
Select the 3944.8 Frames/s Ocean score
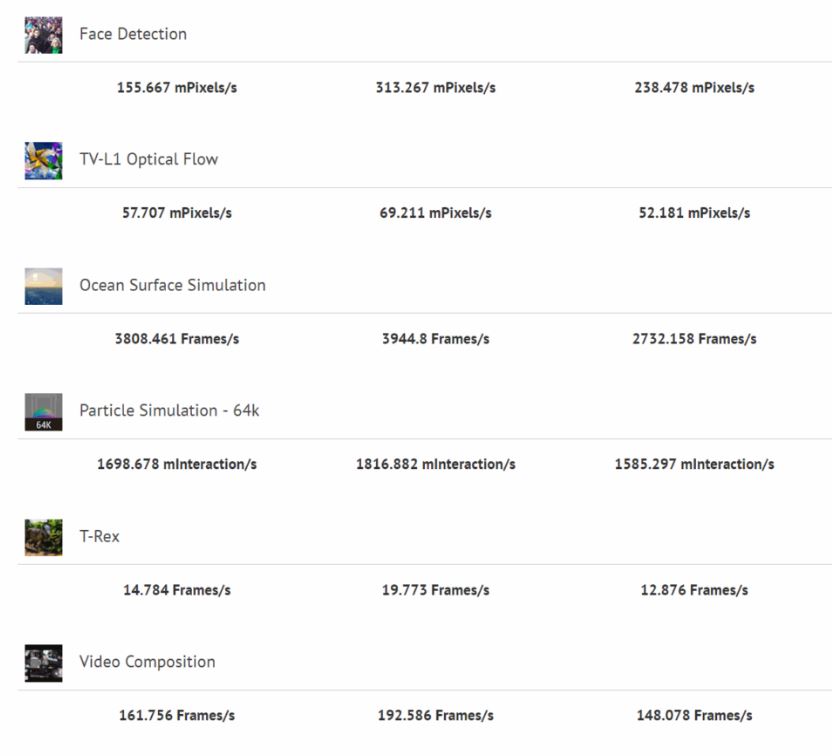(x=435, y=339)
